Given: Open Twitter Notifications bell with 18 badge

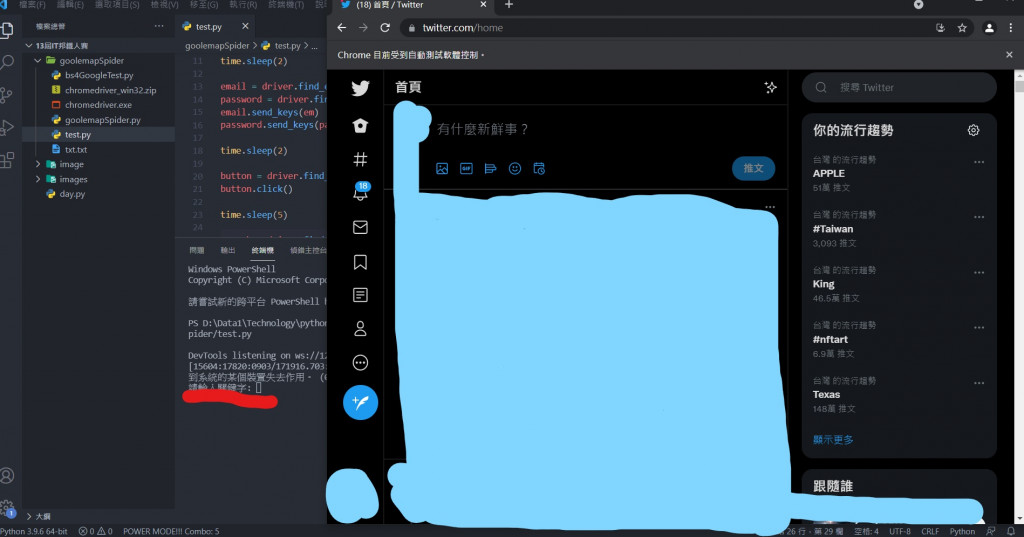Looking at the screenshot, I should pyautogui.click(x=360, y=191).
